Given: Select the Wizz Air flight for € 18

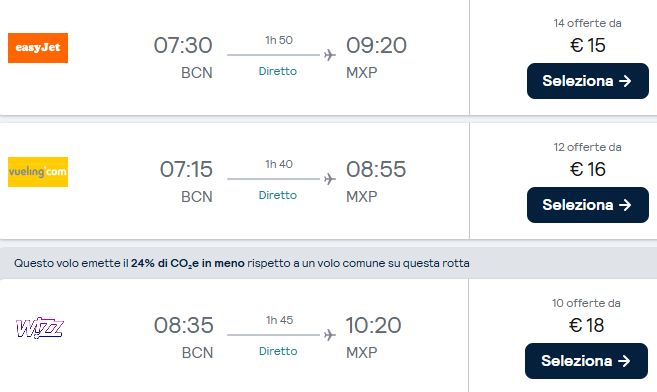Looking at the screenshot, I should (x=586, y=361).
